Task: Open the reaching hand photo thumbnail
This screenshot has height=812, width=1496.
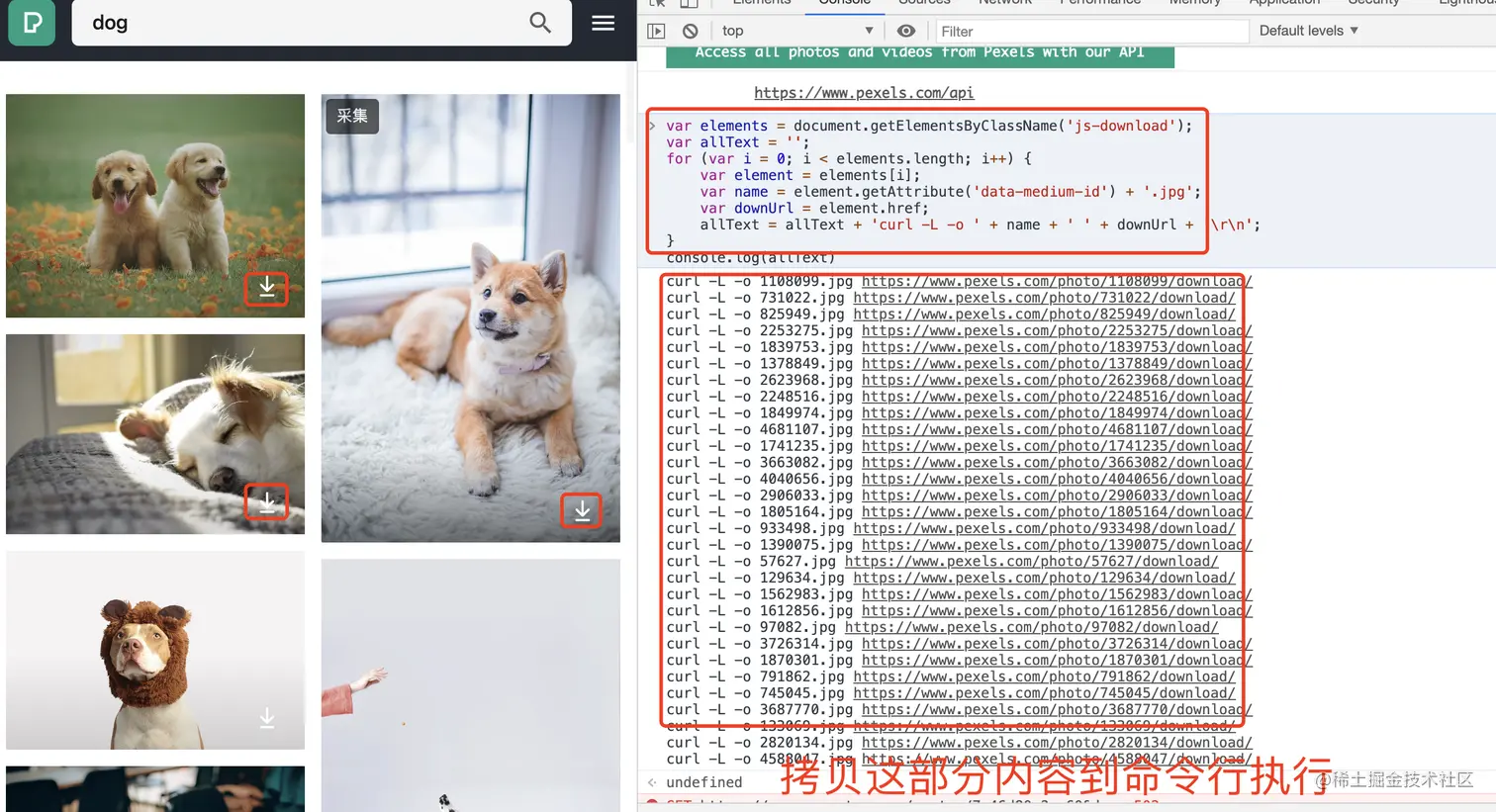Action: (x=471, y=685)
